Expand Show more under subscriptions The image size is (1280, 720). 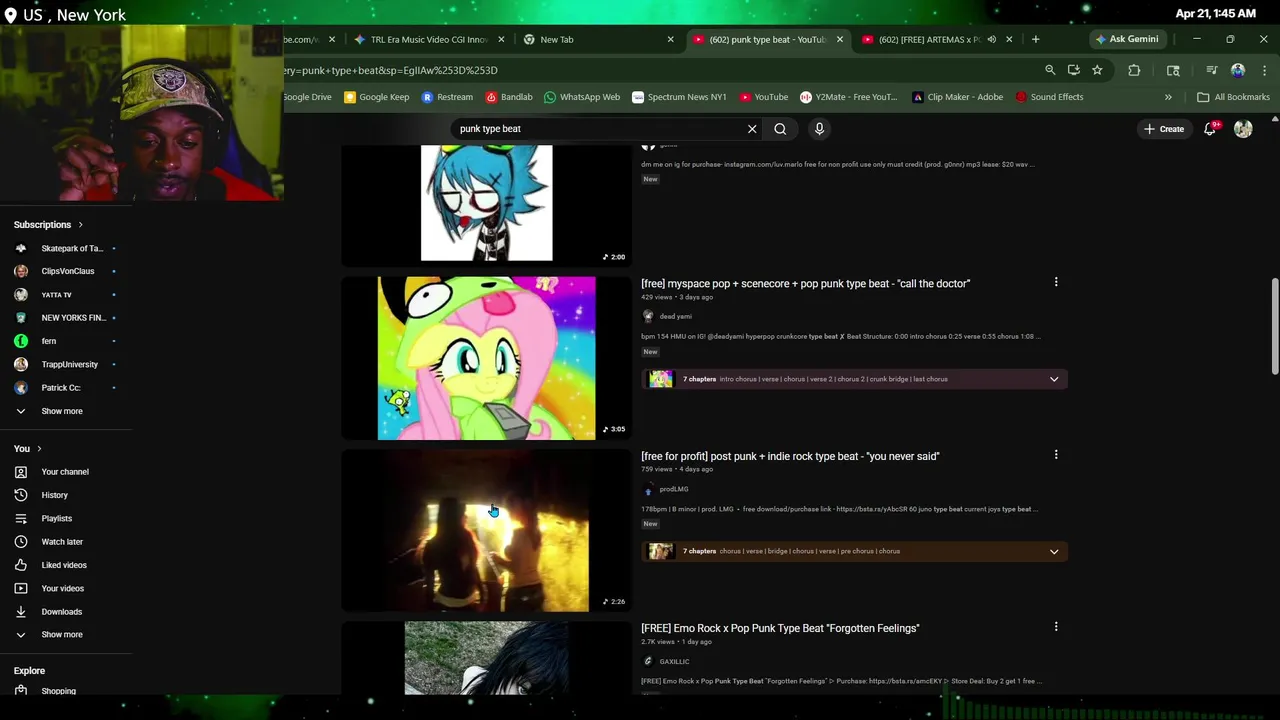[66, 411]
